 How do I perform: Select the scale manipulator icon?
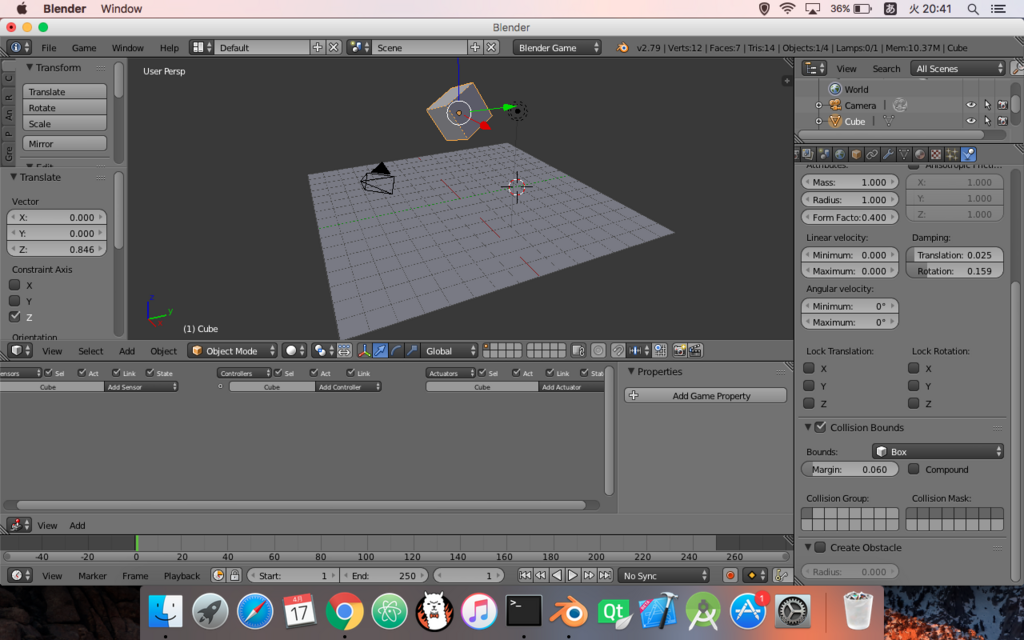(x=411, y=351)
